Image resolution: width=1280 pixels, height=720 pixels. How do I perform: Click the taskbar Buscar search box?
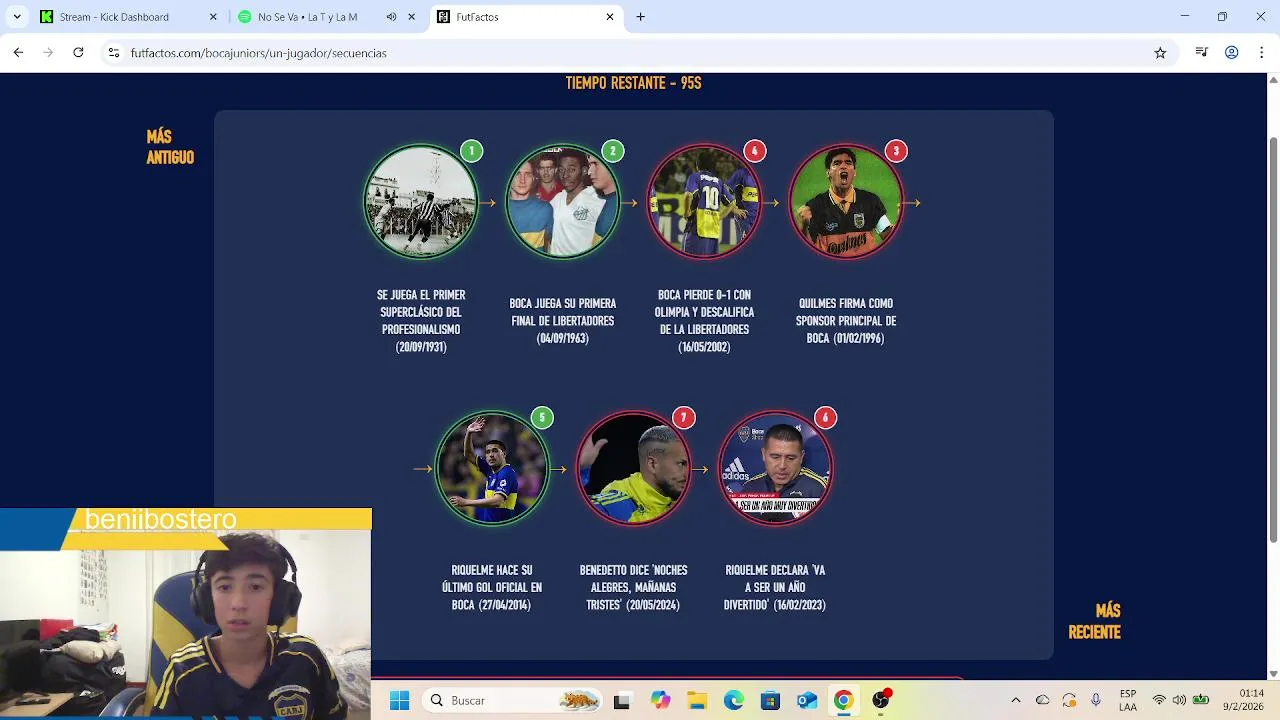pyautogui.click(x=513, y=701)
